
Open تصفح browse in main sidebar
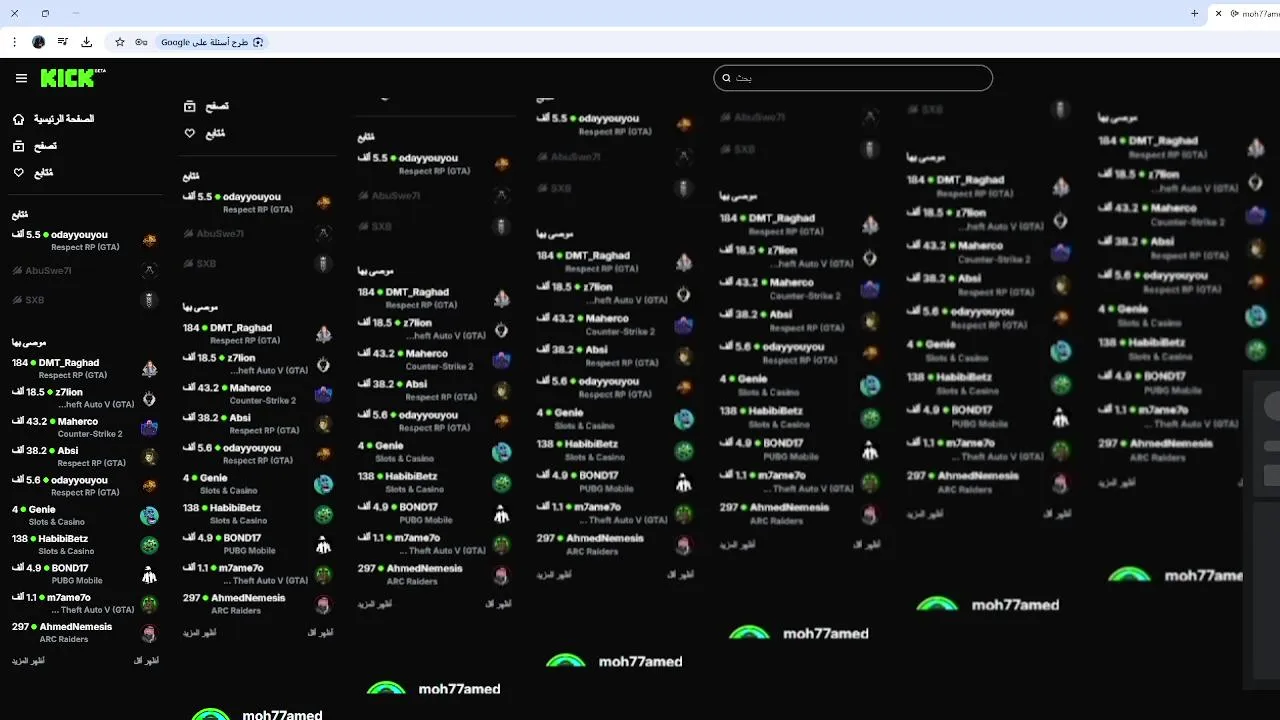(x=35, y=146)
